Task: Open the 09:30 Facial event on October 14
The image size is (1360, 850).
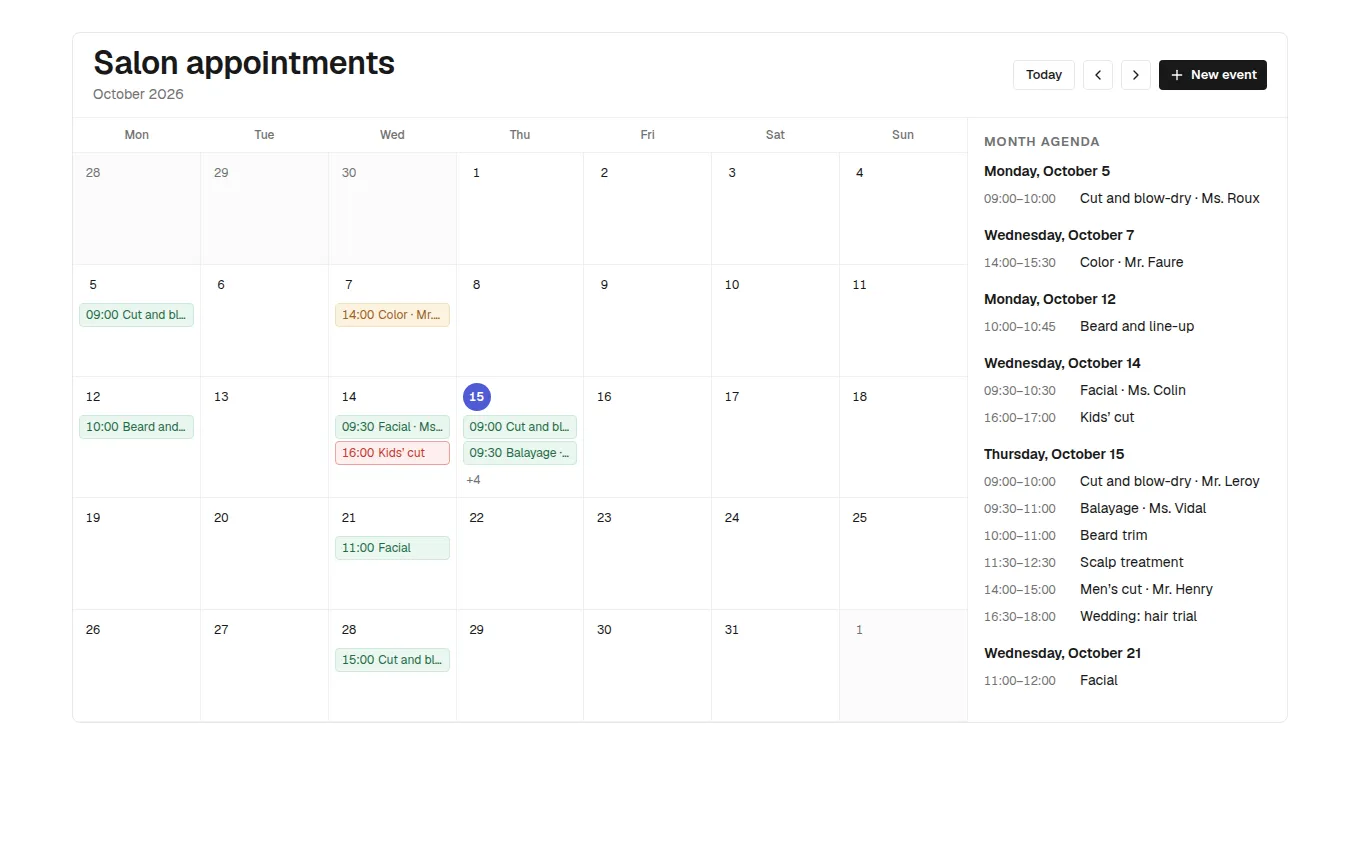Action: point(392,427)
